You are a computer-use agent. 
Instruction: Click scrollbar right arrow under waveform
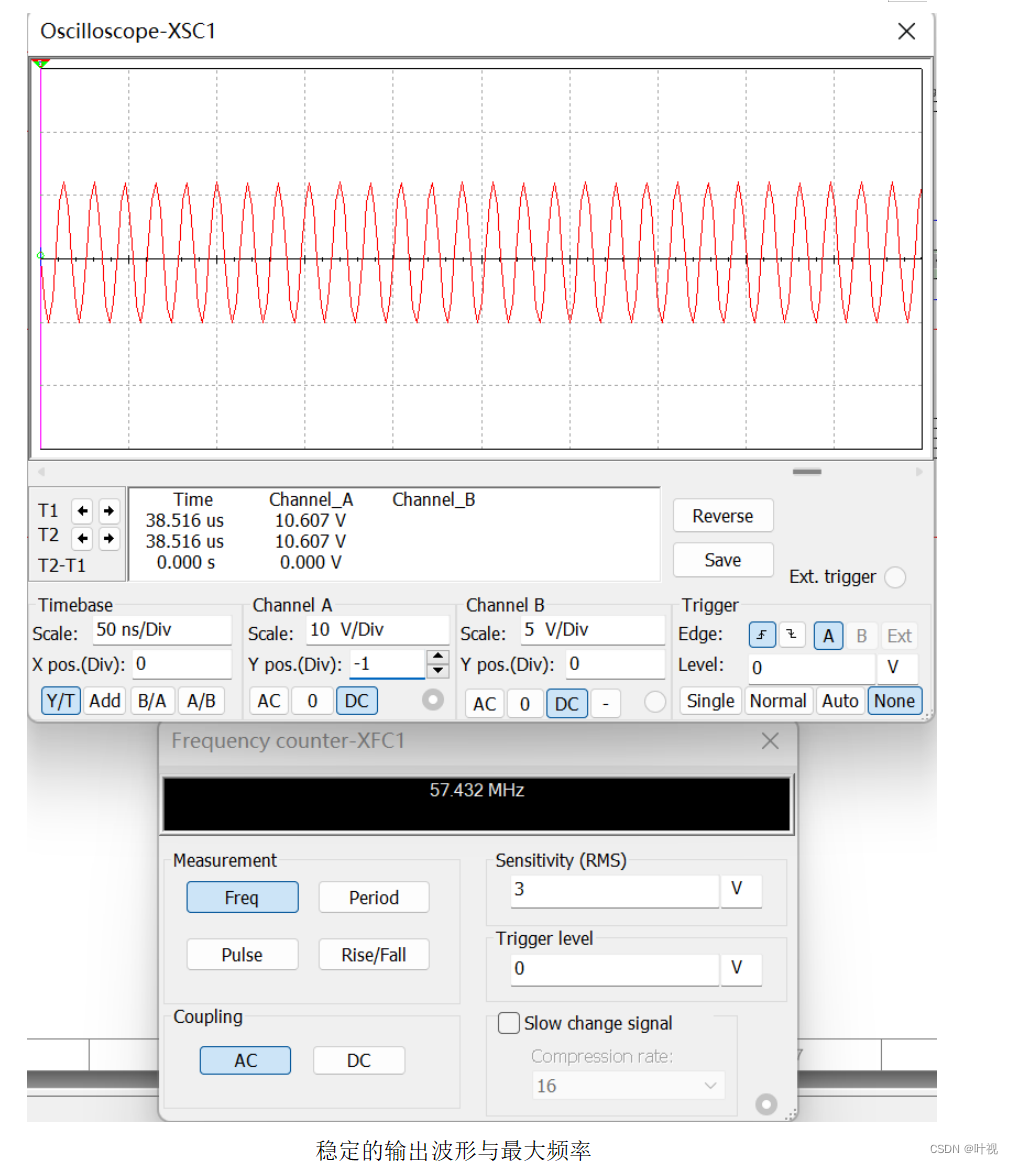click(x=919, y=471)
